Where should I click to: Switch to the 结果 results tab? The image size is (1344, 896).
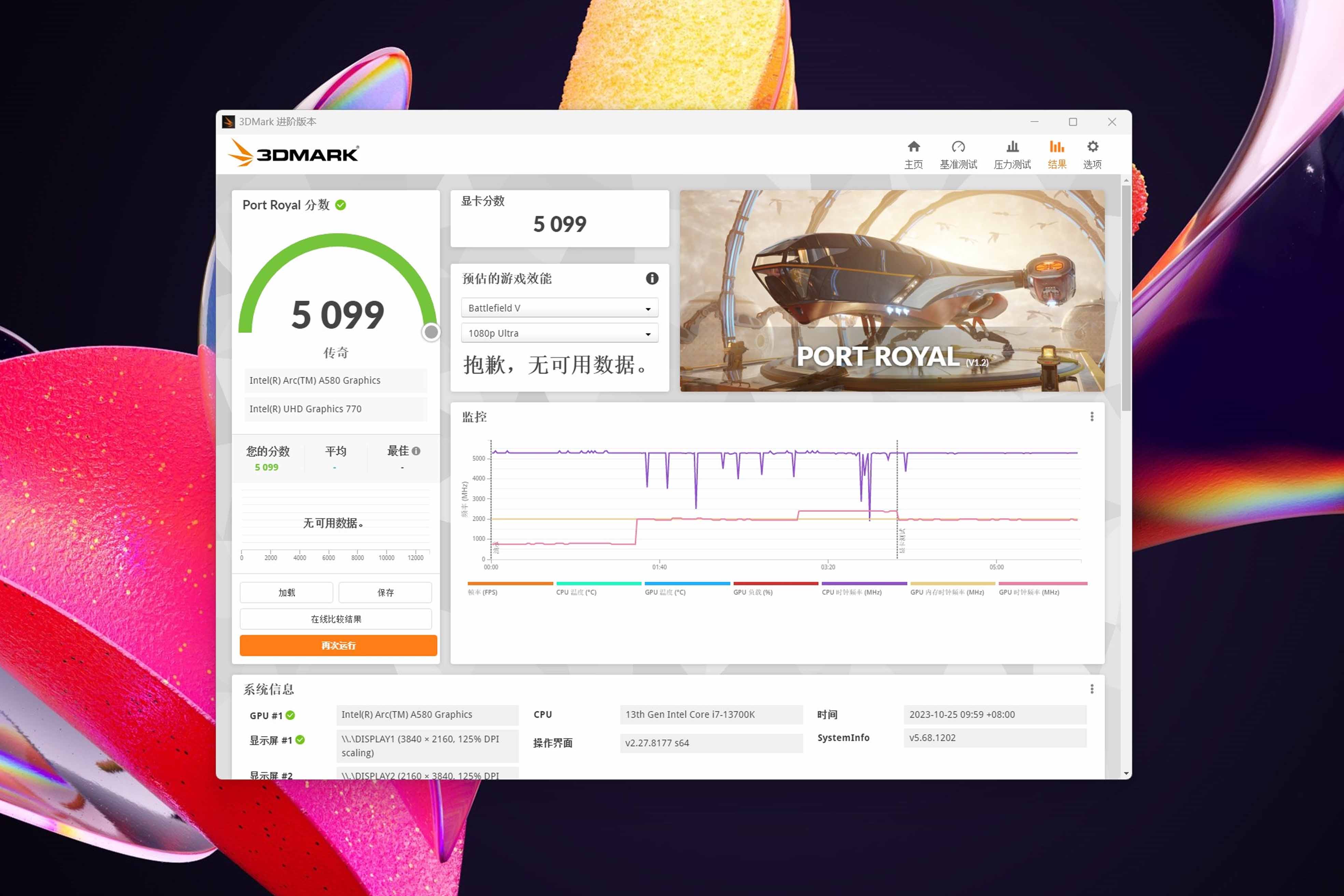pyautogui.click(x=1056, y=155)
